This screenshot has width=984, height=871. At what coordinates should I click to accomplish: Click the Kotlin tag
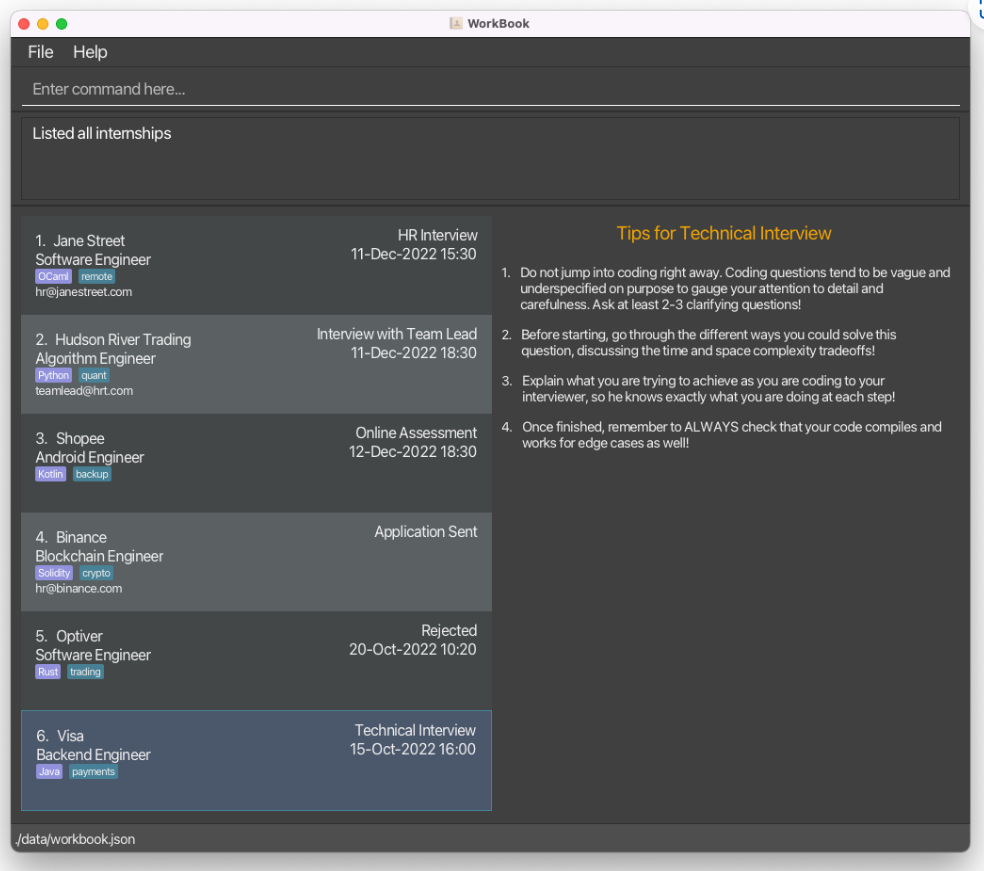click(x=50, y=474)
